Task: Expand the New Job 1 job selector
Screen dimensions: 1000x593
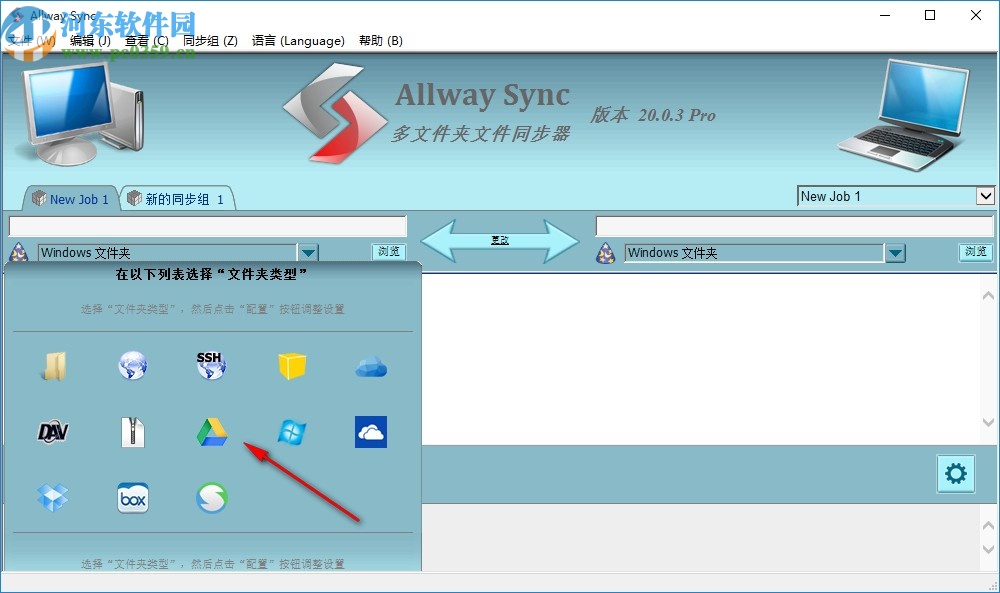Action: pyautogui.click(x=986, y=196)
